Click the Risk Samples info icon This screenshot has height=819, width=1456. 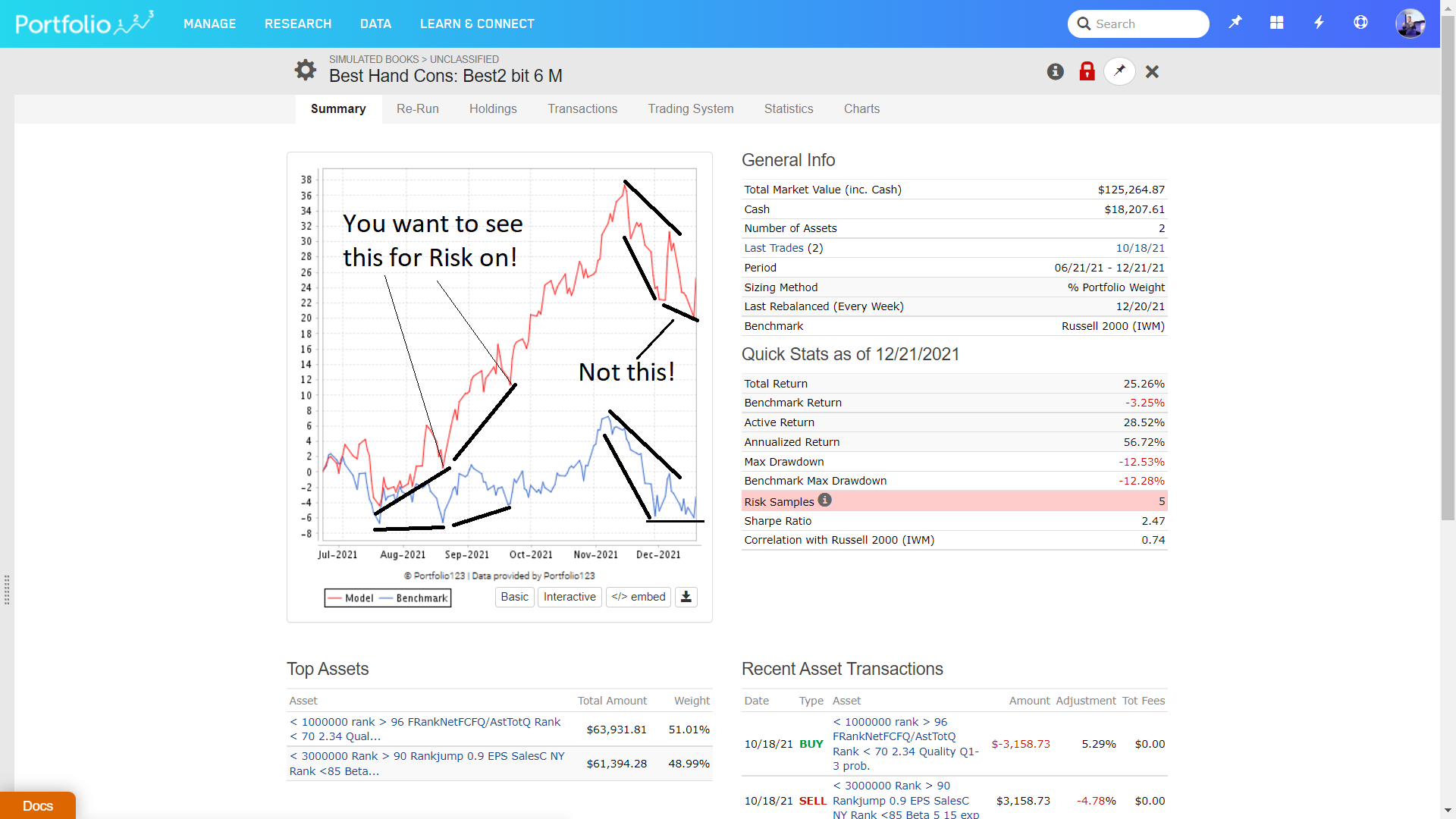tap(825, 500)
